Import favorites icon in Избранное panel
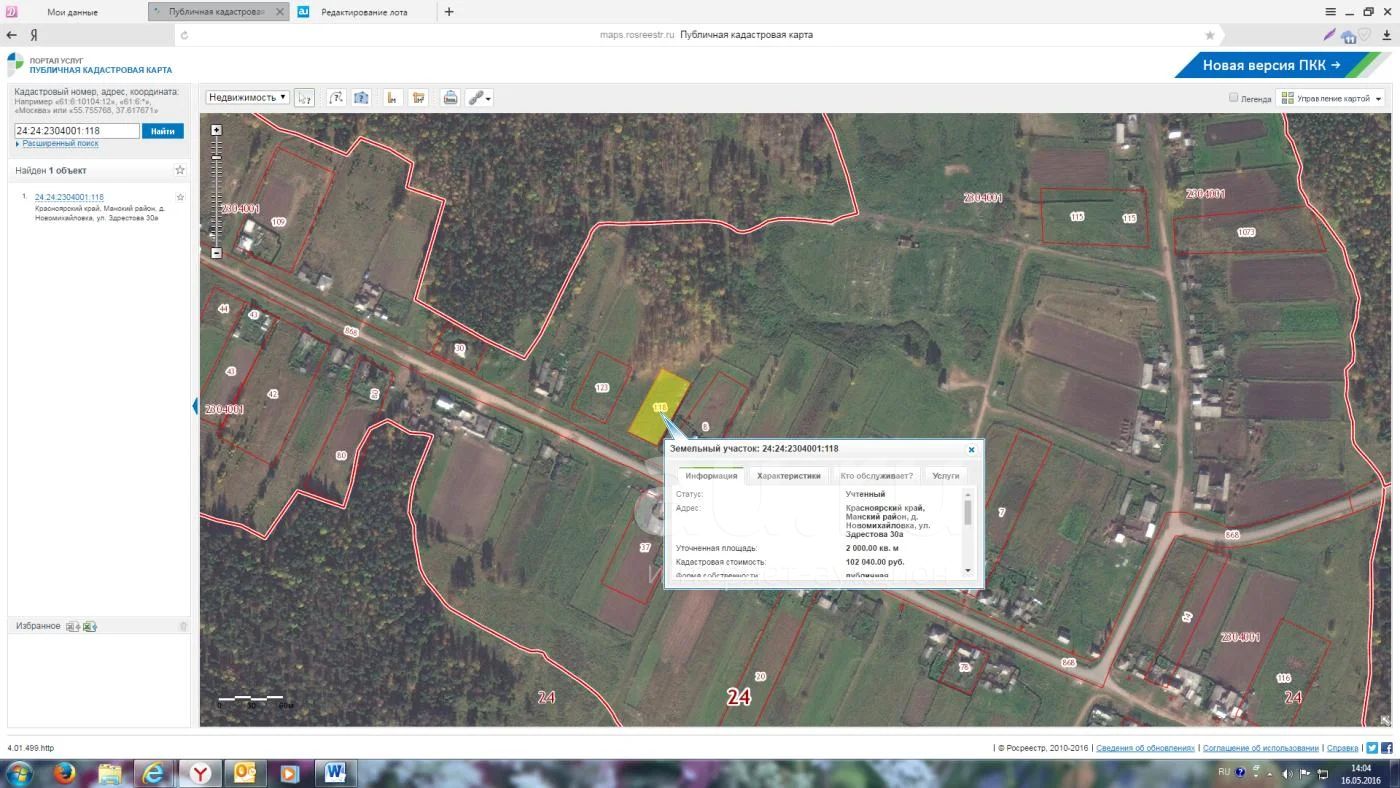Image resolution: width=1400 pixels, height=788 pixels. click(x=73, y=626)
